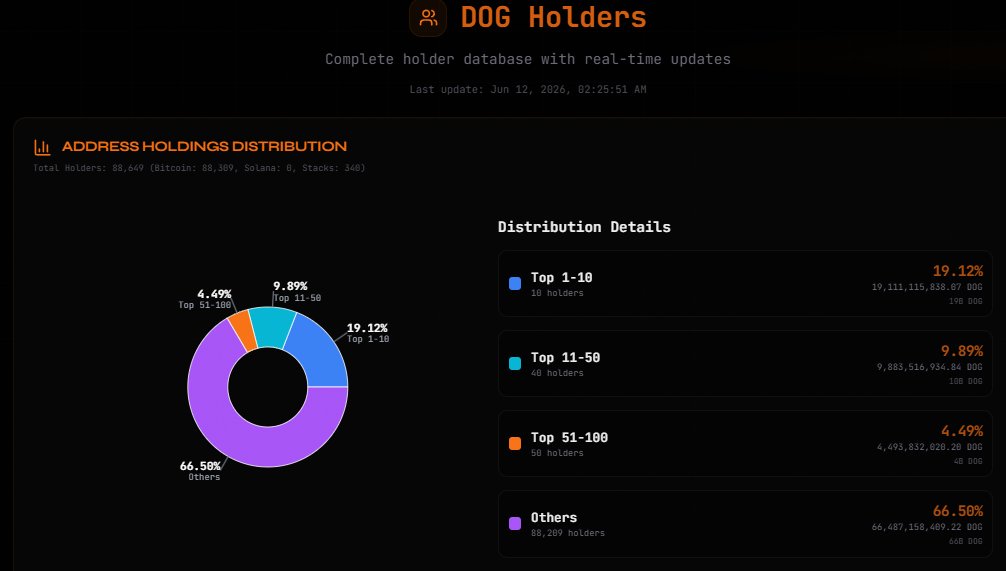This screenshot has width=1006, height=571.
Task: Click the 'Others' label under the chart
Action: pos(204,477)
